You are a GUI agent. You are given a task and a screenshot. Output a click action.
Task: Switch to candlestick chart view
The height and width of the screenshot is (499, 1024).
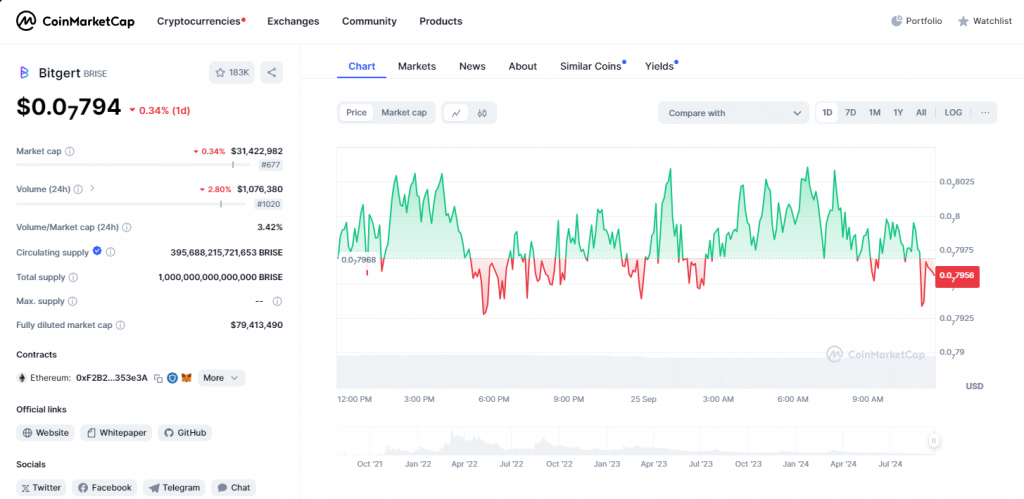coord(483,113)
